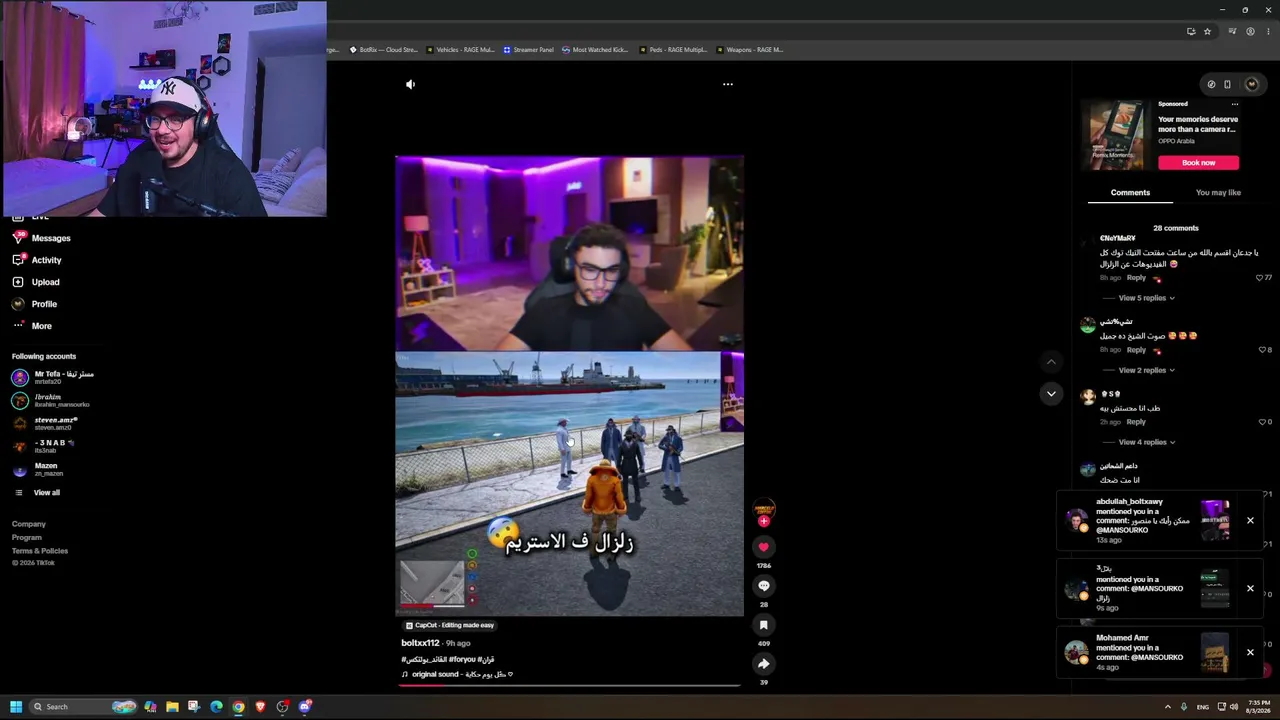The width and height of the screenshot is (1280, 720).
Task: Like the video with the heart icon
Action: coord(764,547)
